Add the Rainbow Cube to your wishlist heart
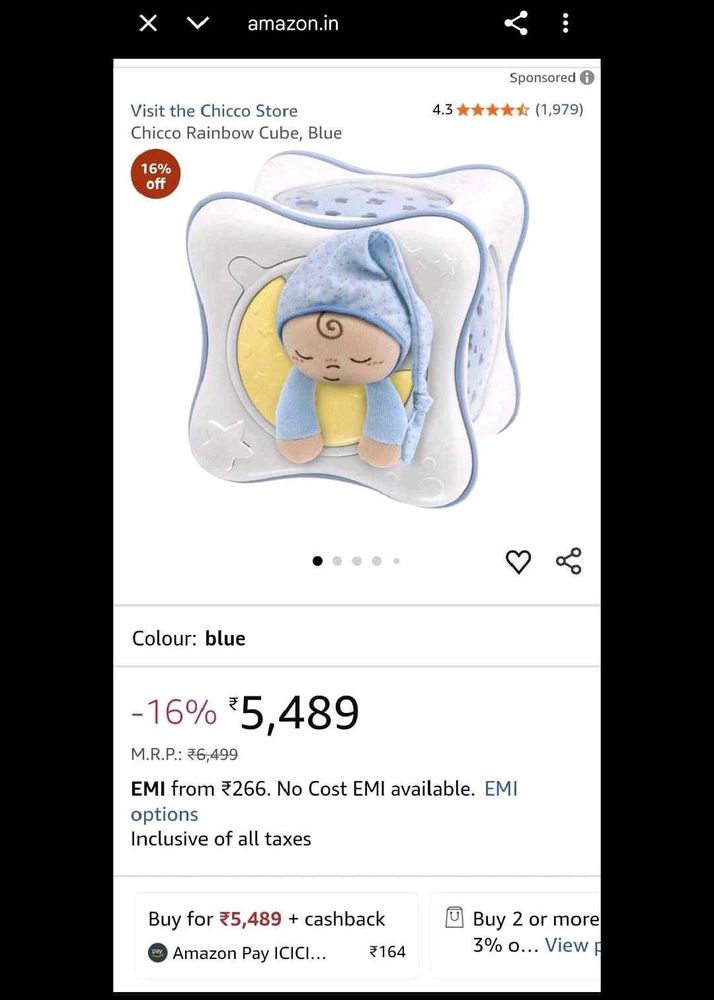 (x=518, y=561)
